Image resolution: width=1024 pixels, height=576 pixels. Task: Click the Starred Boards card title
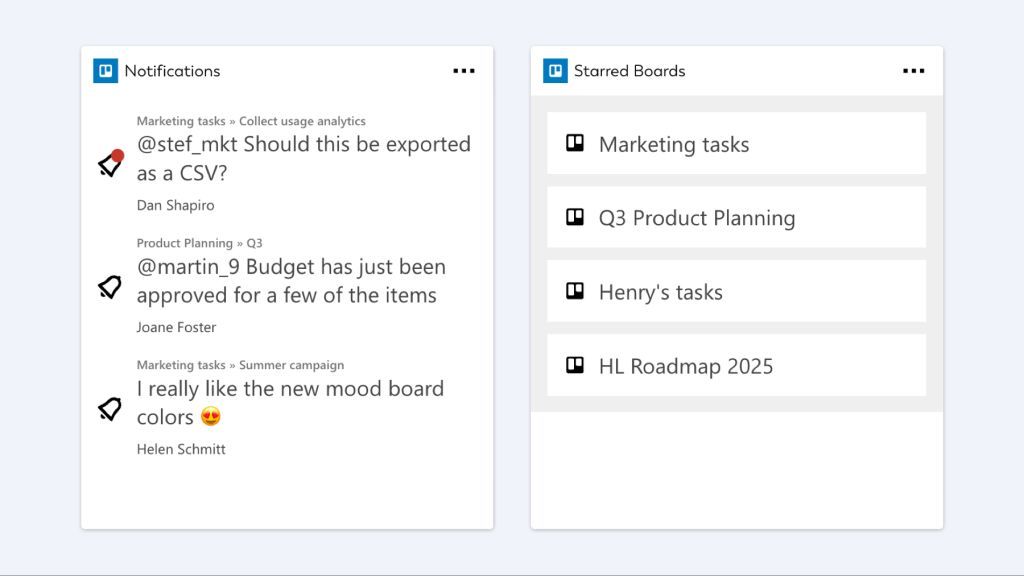[x=630, y=71]
